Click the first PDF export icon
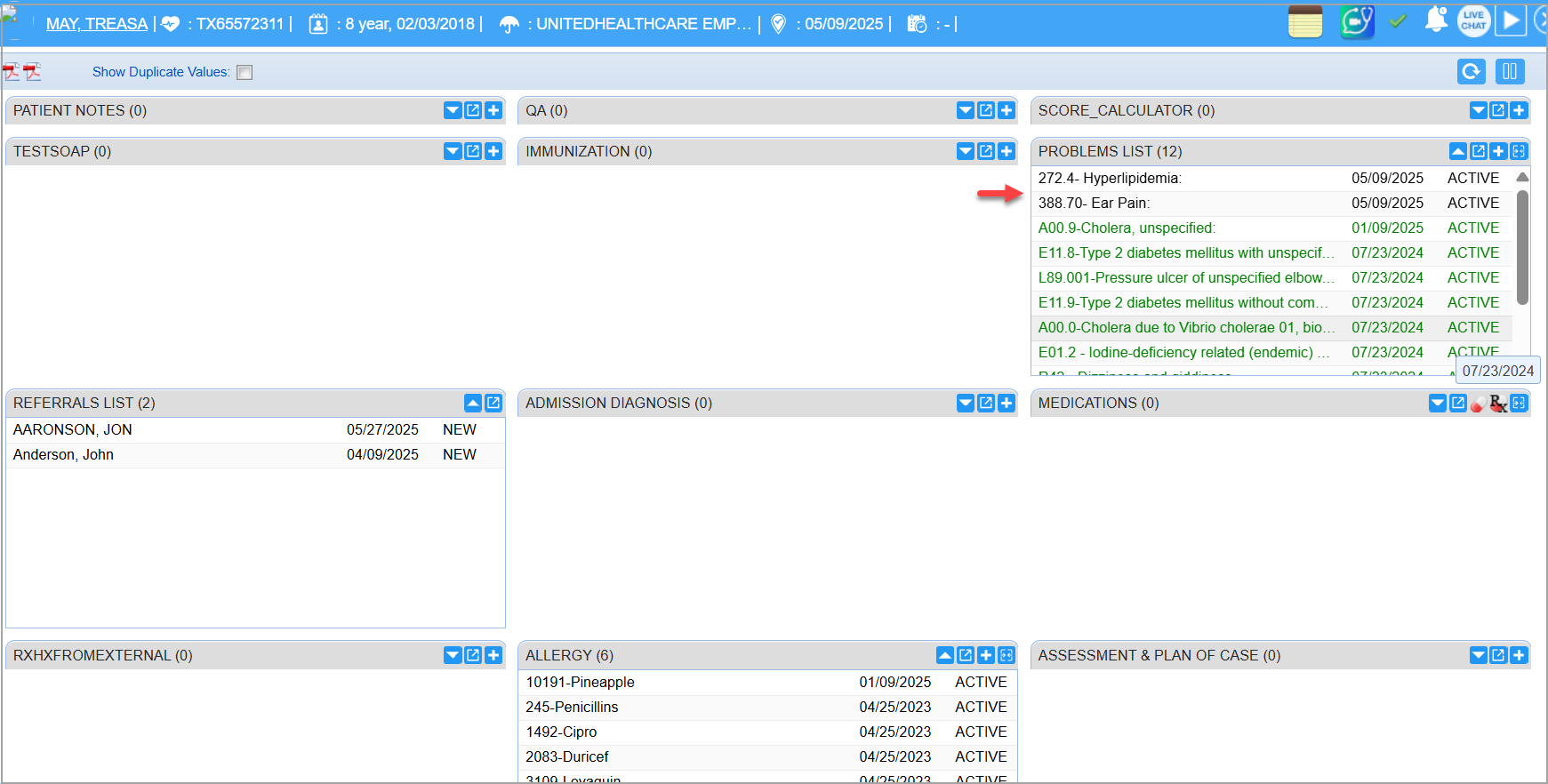The height and width of the screenshot is (784, 1548). click(12, 72)
